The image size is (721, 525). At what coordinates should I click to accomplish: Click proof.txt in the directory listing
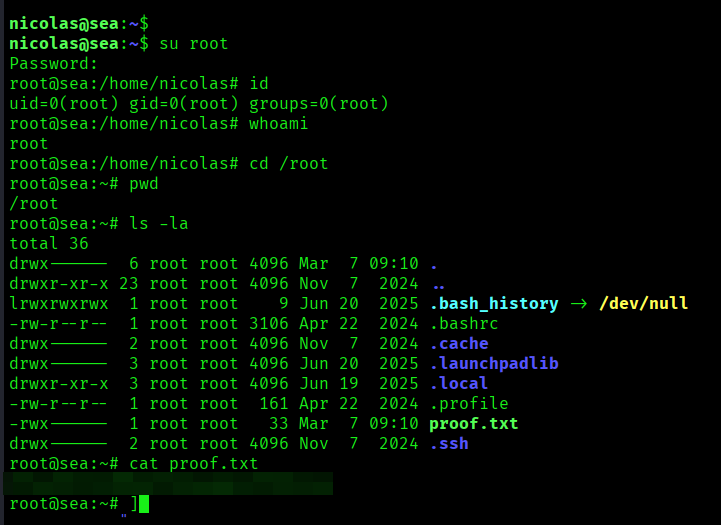(473, 423)
